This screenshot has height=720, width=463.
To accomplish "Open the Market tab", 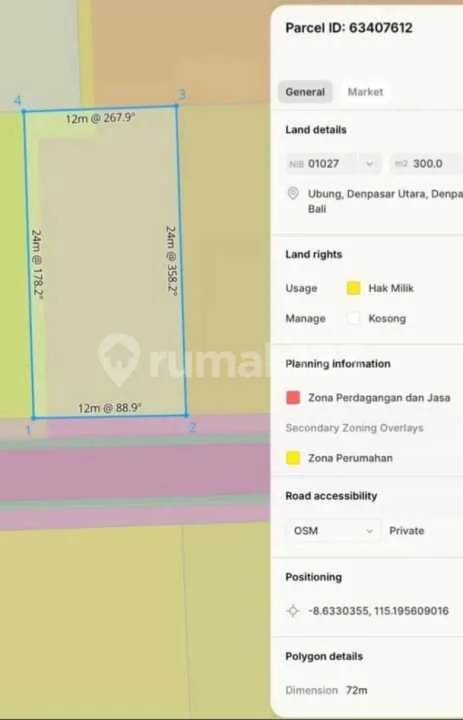I will coord(365,92).
